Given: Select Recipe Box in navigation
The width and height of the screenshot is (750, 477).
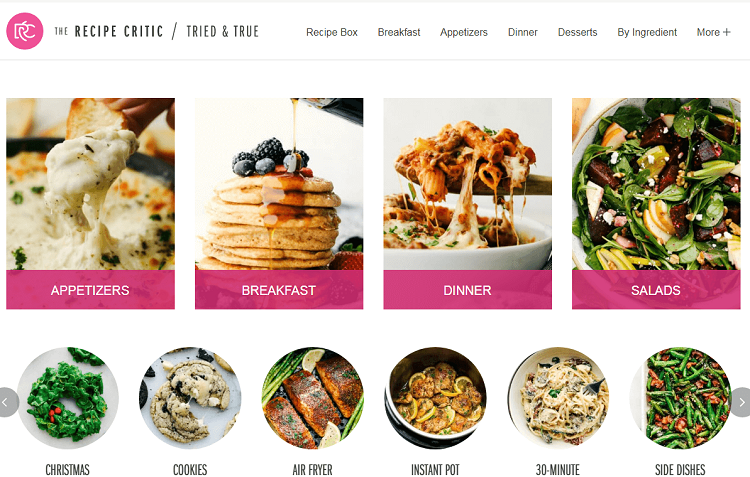Looking at the screenshot, I should pos(332,32).
